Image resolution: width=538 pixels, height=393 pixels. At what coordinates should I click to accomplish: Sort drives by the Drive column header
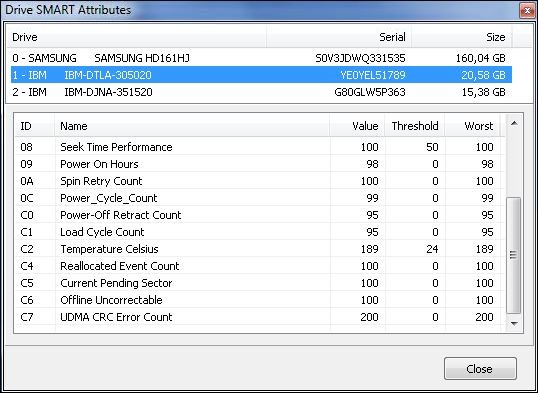click(137, 37)
